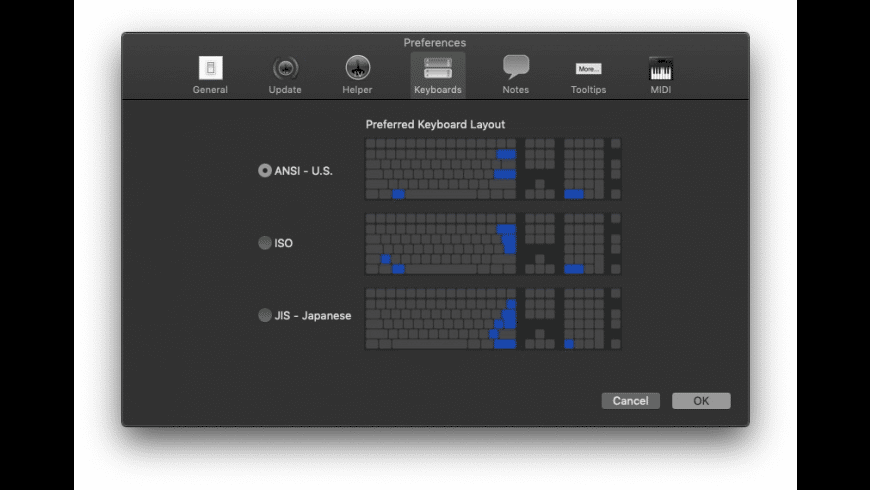Open the General preferences icon
The width and height of the screenshot is (870, 490).
click(x=210, y=68)
